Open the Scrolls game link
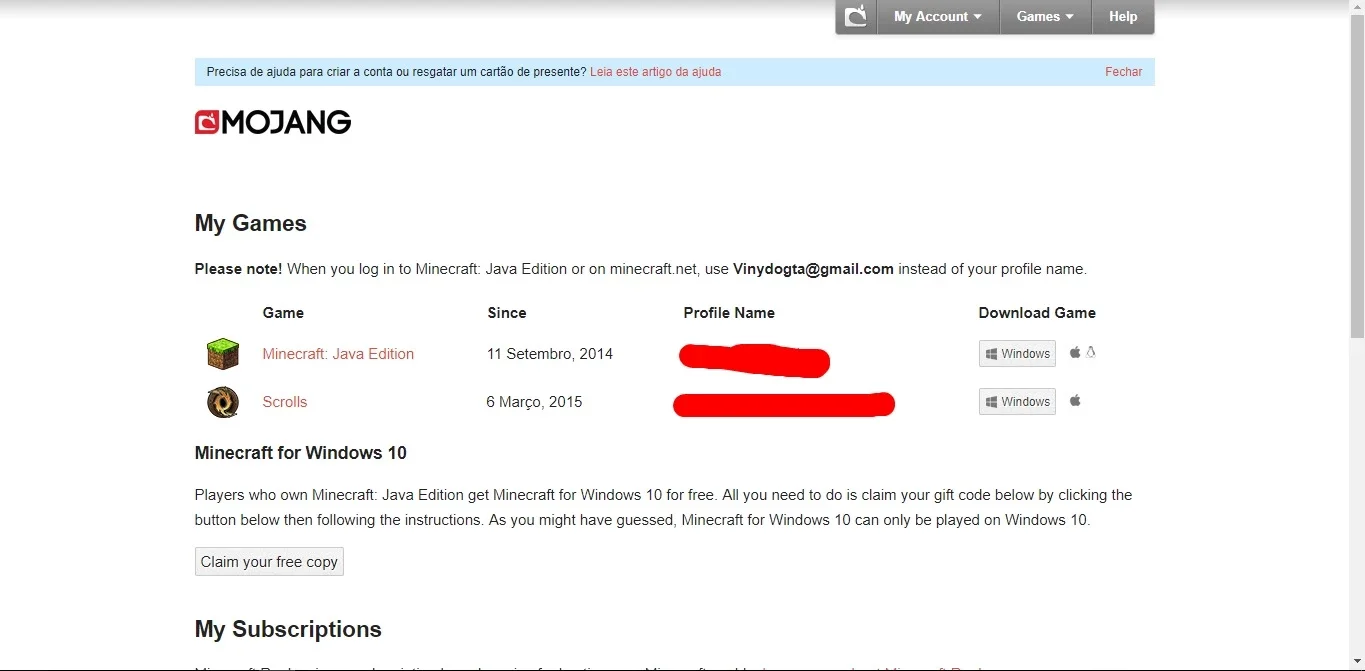Viewport: 1365px width, 671px height. point(285,402)
